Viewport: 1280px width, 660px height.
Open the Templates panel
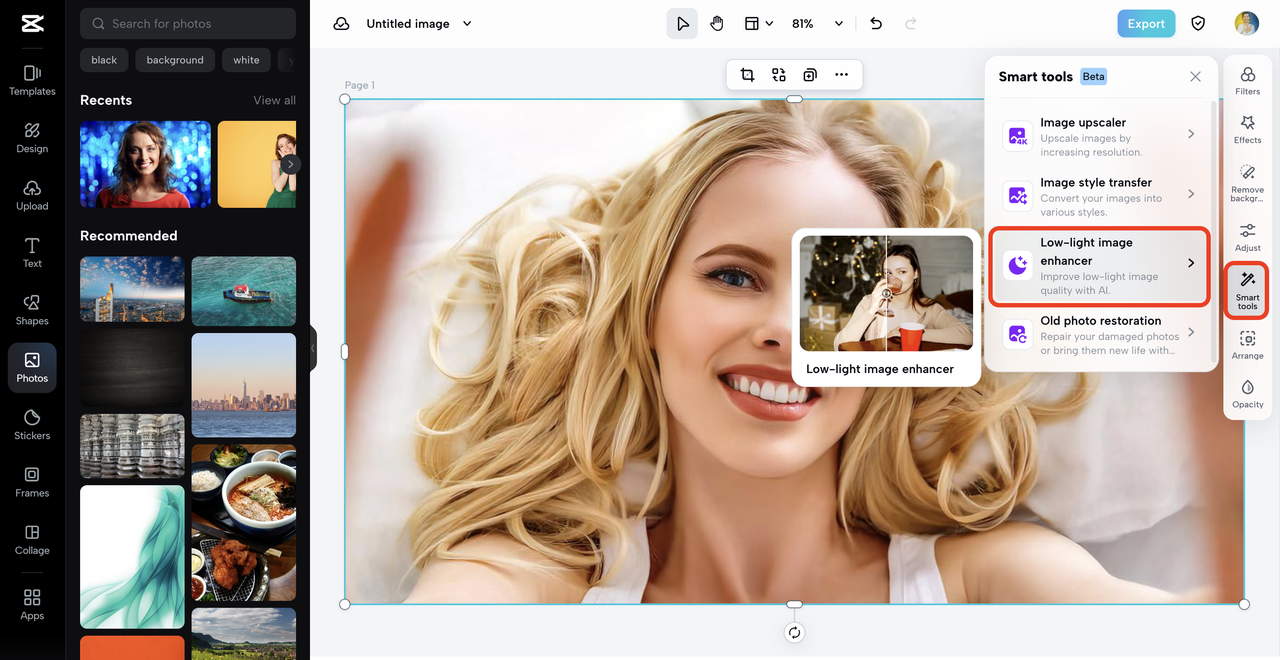point(32,80)
